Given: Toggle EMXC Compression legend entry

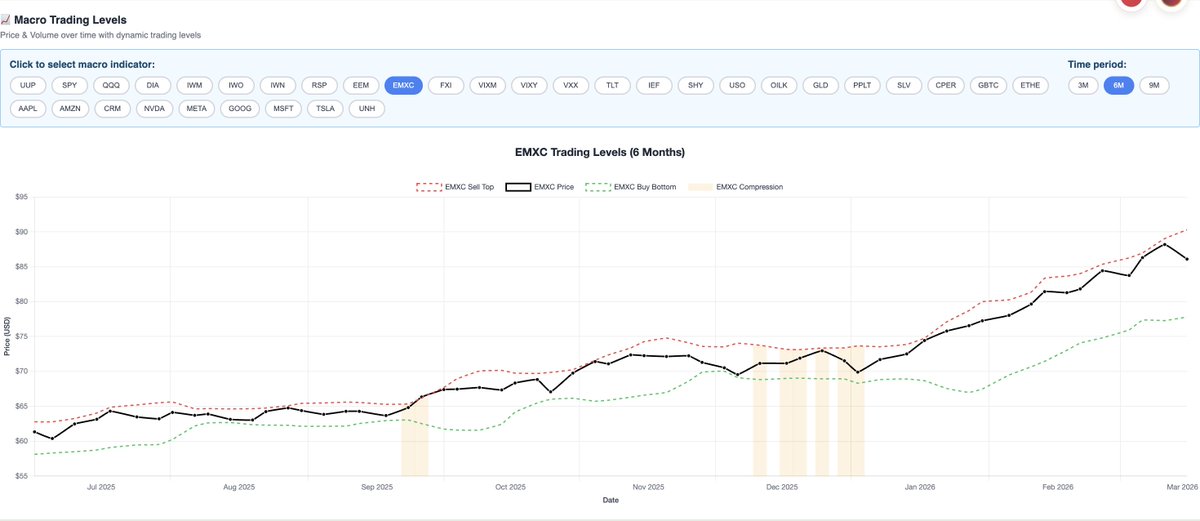Looking at the screenshot, I should (x=734, y=187).
